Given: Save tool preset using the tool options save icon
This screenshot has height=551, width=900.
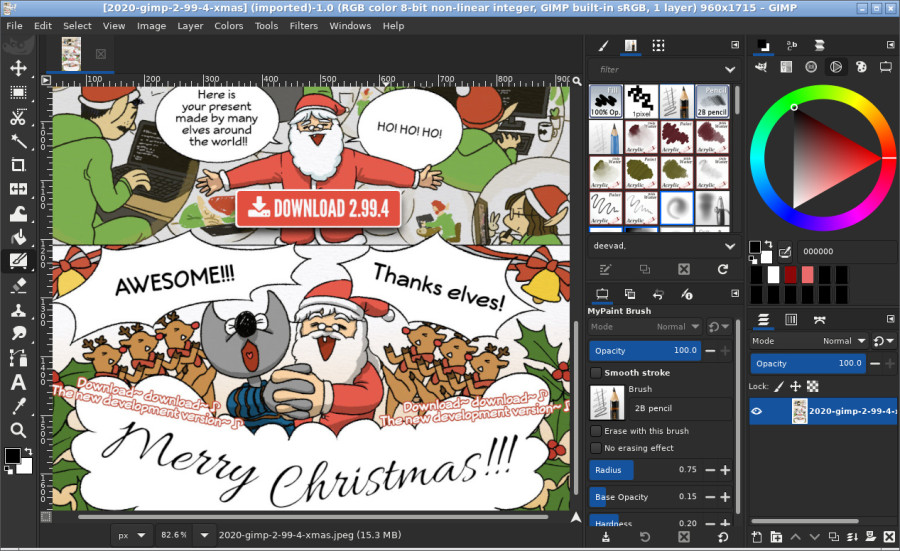Looking at the screenshot, I should [x=606, y=537].
